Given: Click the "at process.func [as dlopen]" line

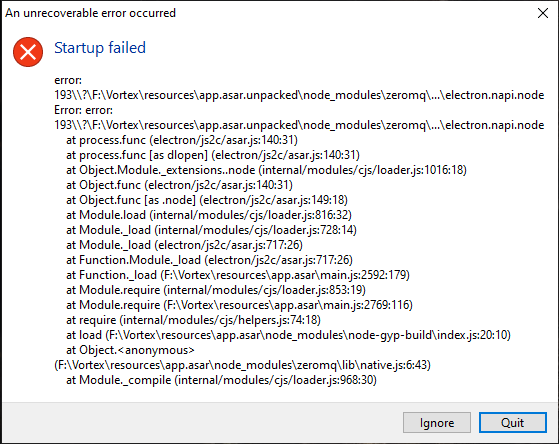Looking at the screenshot, I should (x=213, y=155).
